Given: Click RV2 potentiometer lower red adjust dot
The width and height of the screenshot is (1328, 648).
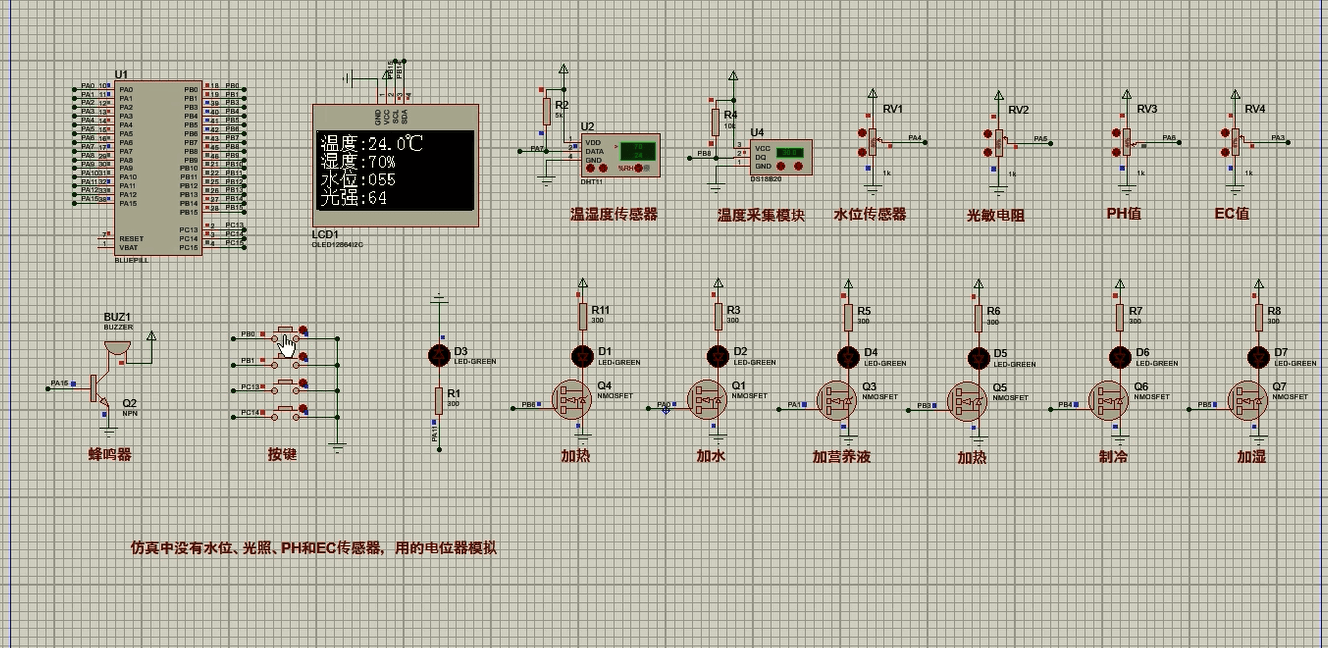Looking at the screenshot, I should (986, 153).
